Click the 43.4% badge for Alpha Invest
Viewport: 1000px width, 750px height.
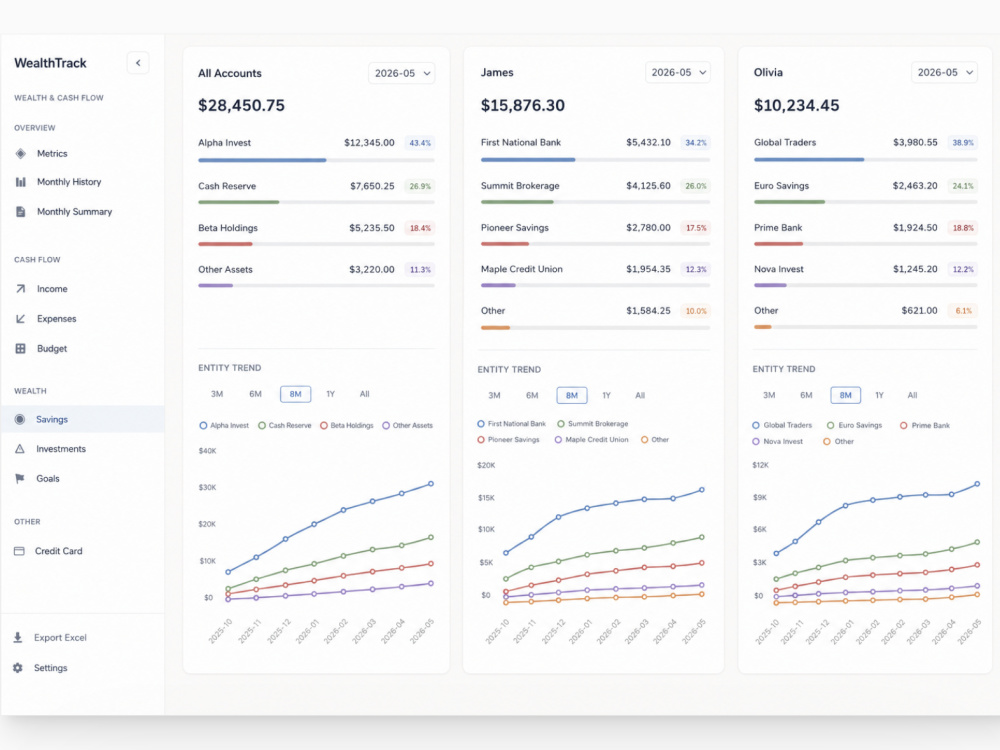[x=420, y=143]
